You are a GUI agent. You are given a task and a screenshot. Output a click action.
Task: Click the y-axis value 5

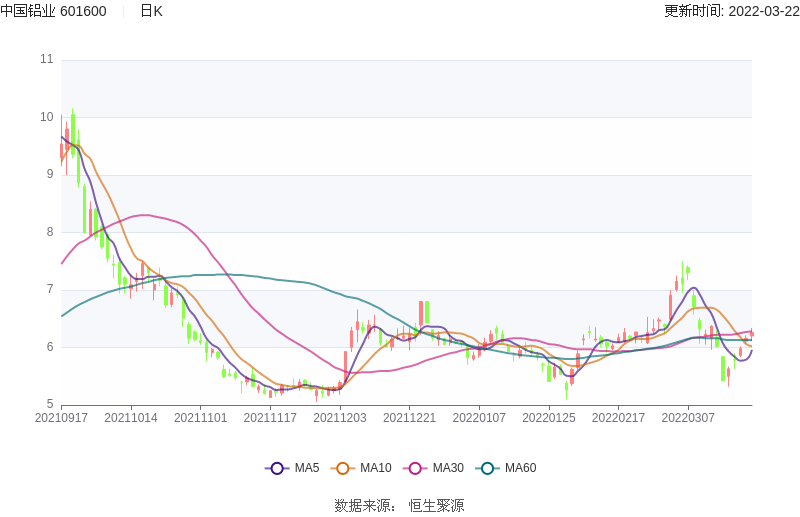click(49, 405)
